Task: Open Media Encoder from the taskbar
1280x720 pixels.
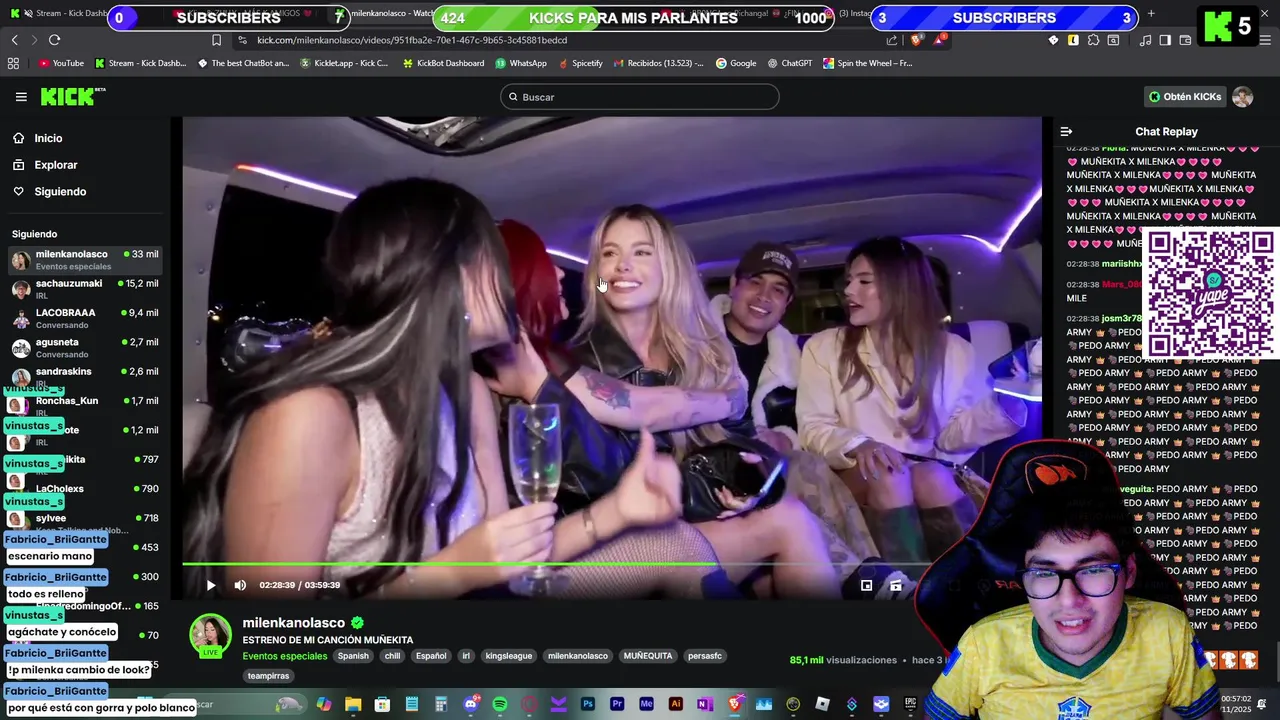Action: point(646,705)
